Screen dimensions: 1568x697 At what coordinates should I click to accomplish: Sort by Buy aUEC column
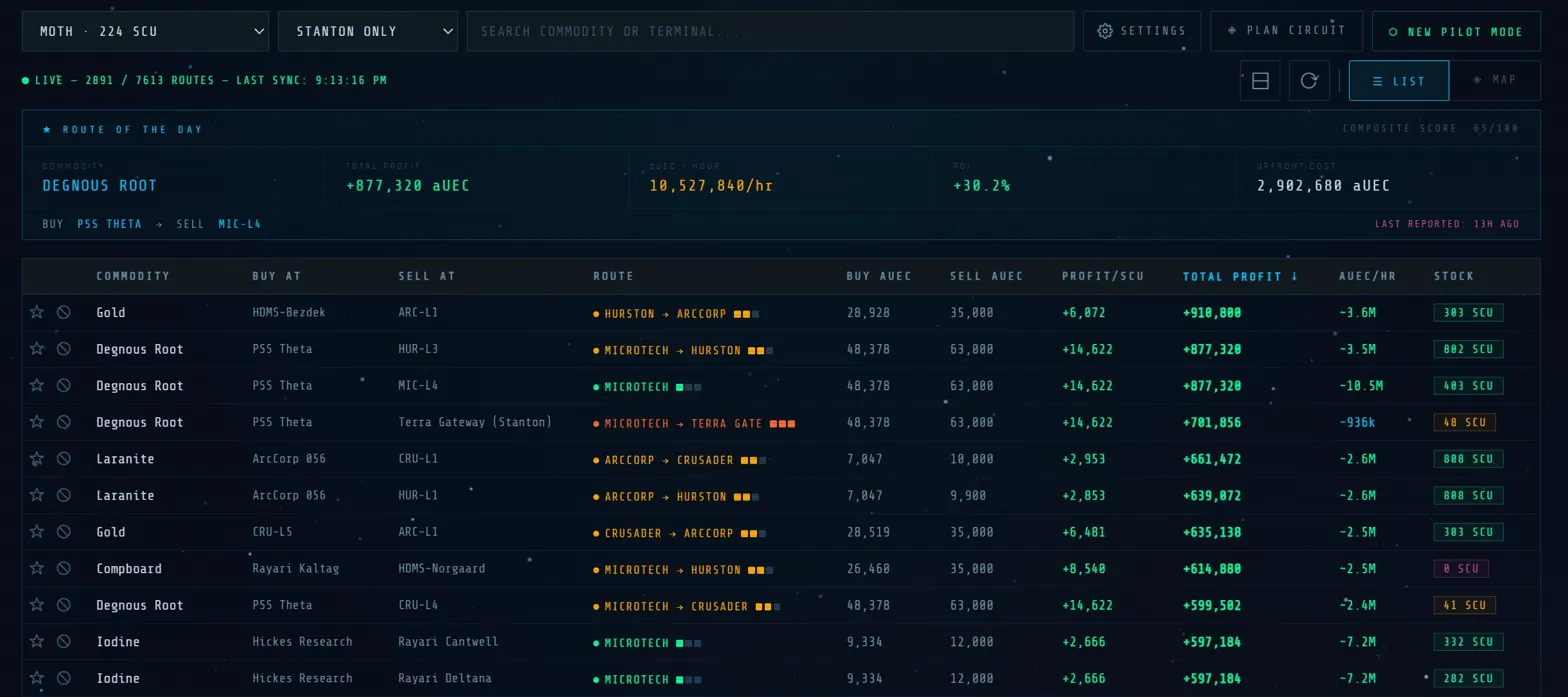coord(879,276)
